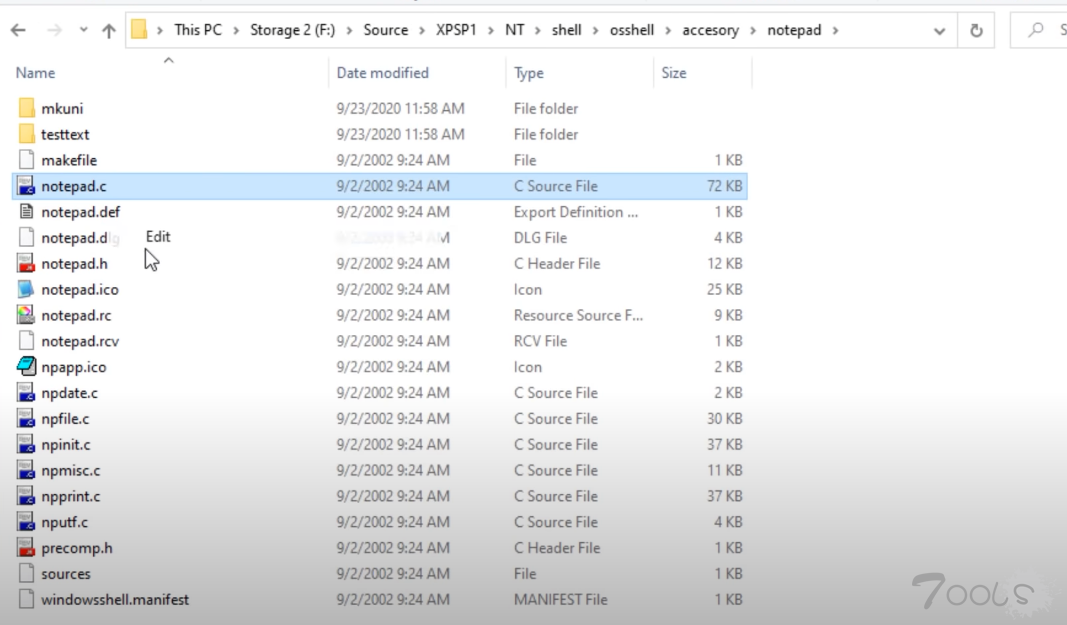
Task: Refresh the current folder view
Action: pos(975,31)
